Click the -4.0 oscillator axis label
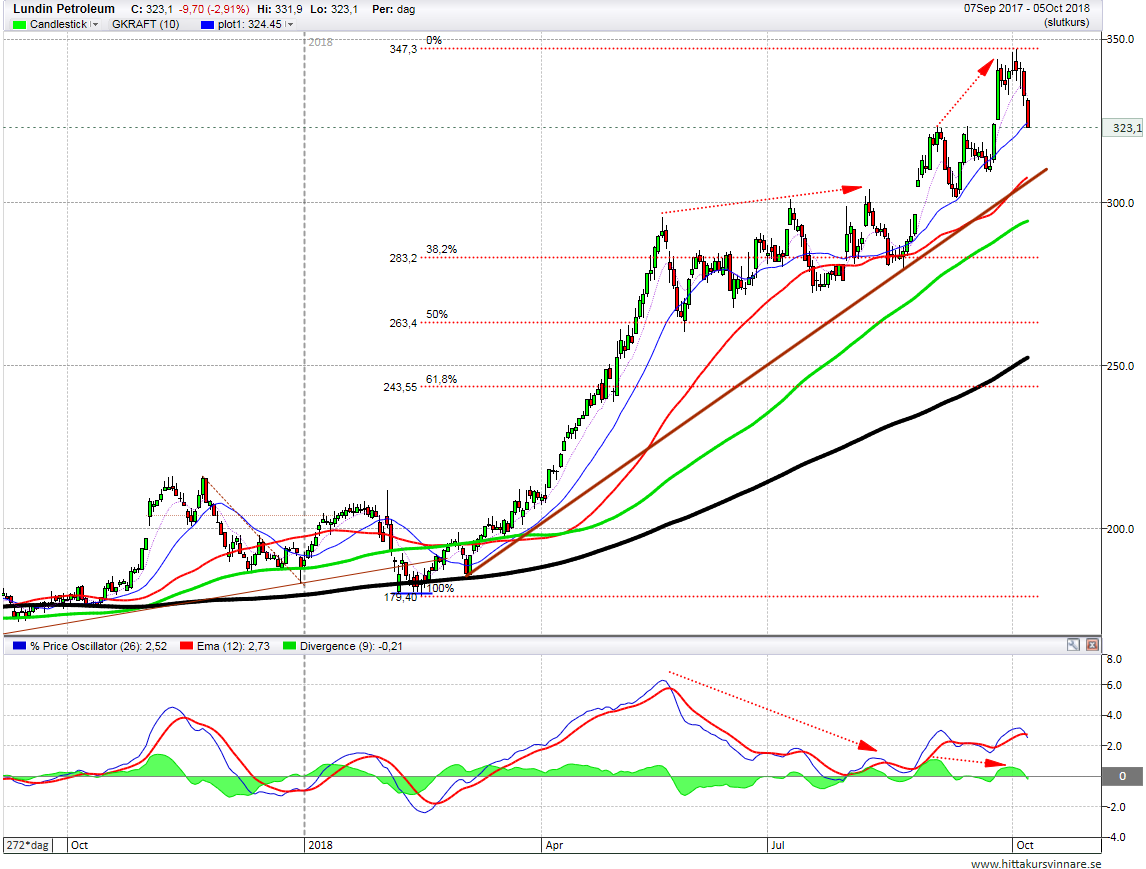The width and height of the screenshot is (1146, 869). pyautogui.click(x=1115, y=838)
